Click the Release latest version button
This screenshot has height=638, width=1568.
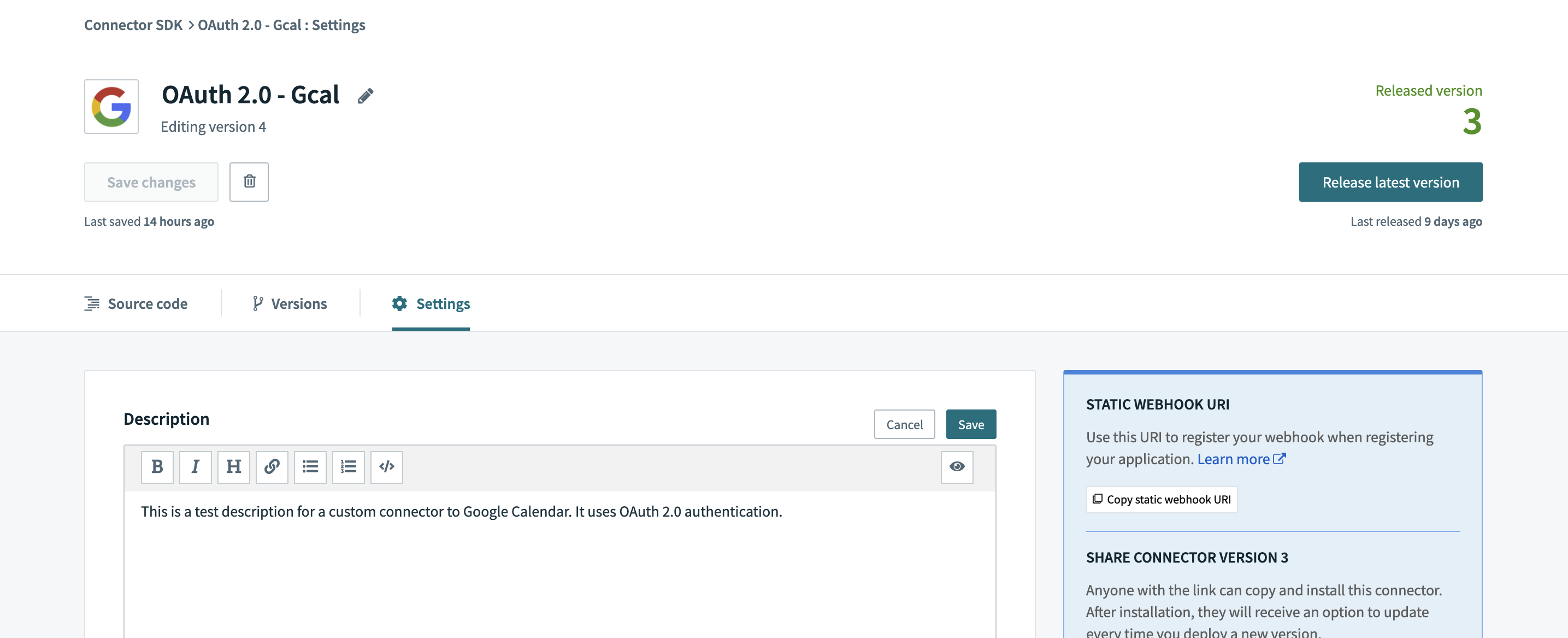pyautogui.click(x=1390, y=182)
